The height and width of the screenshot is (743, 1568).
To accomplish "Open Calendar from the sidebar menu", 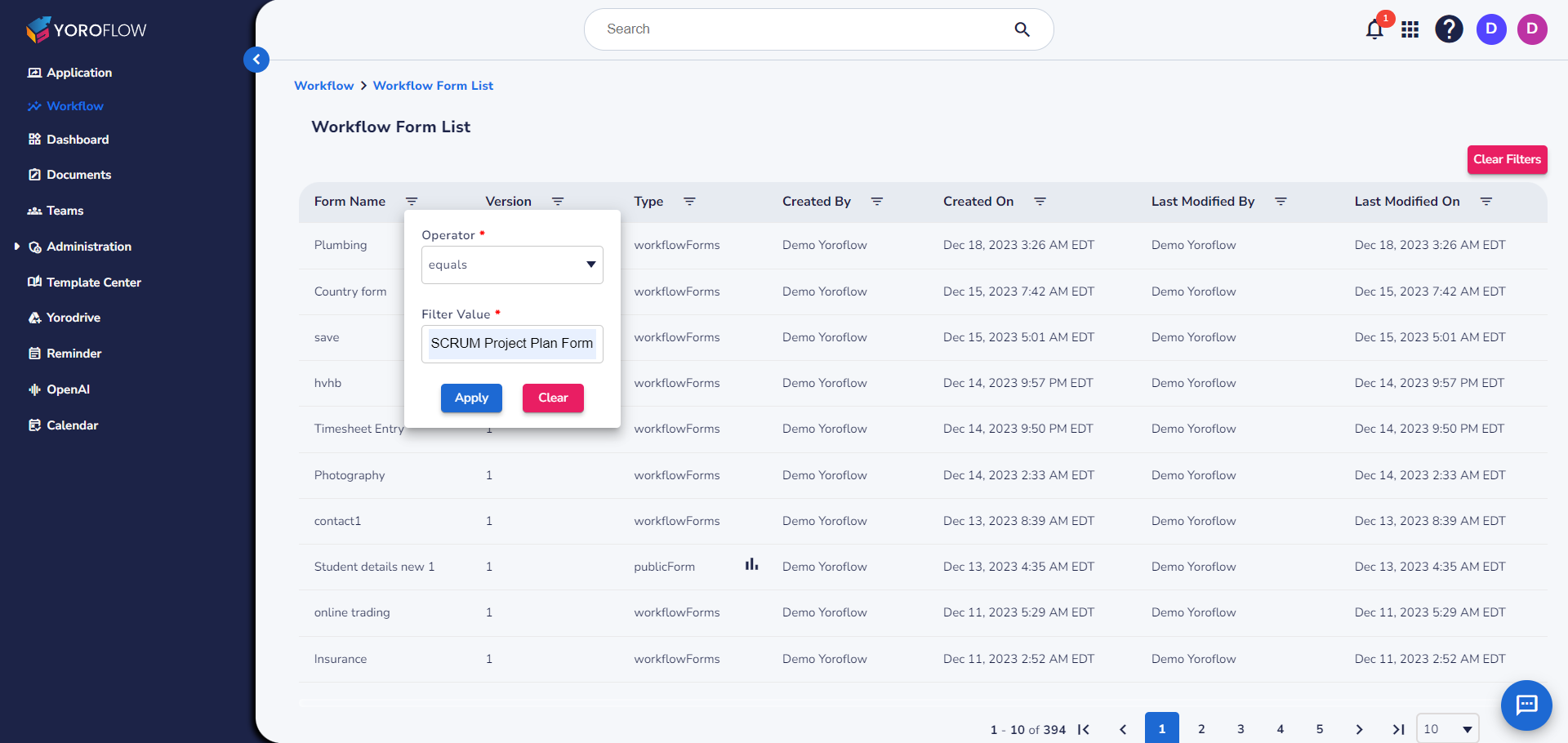I will [x=73, y=425].
